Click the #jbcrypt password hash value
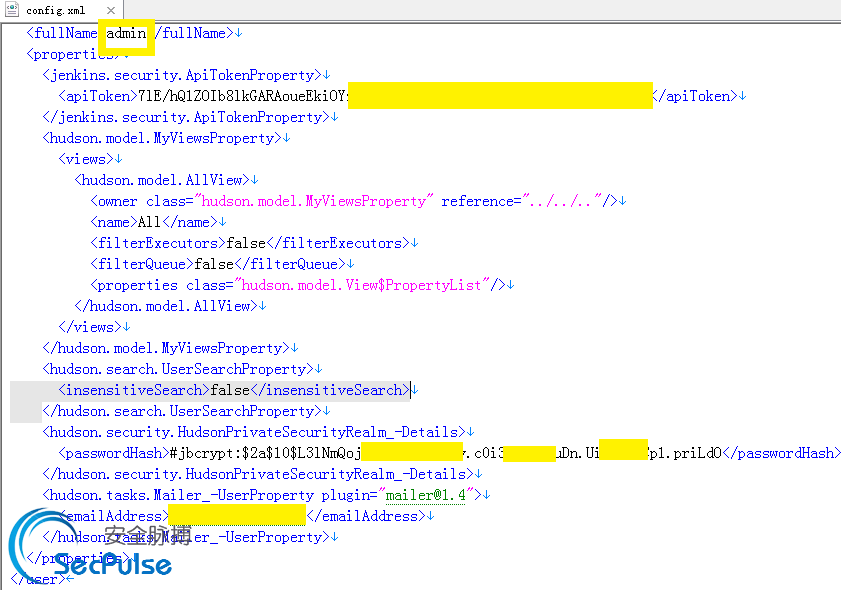841x590 pixels. tap(446, 453)
